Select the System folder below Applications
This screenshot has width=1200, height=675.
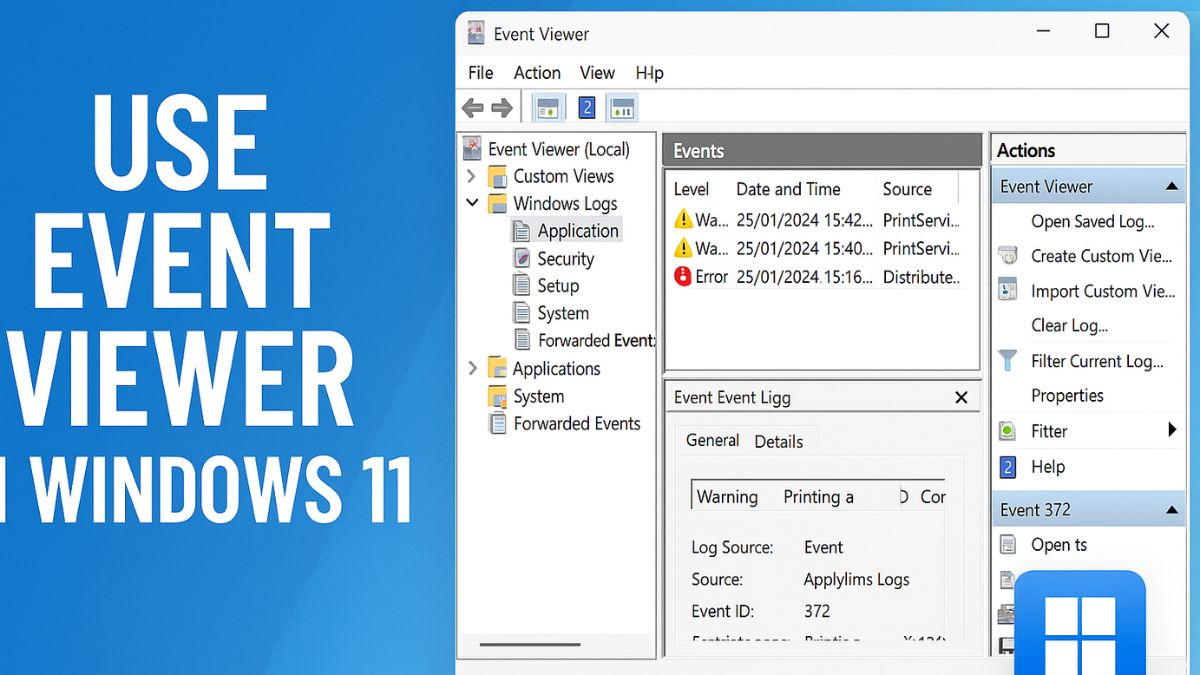(x=538, y=396)
